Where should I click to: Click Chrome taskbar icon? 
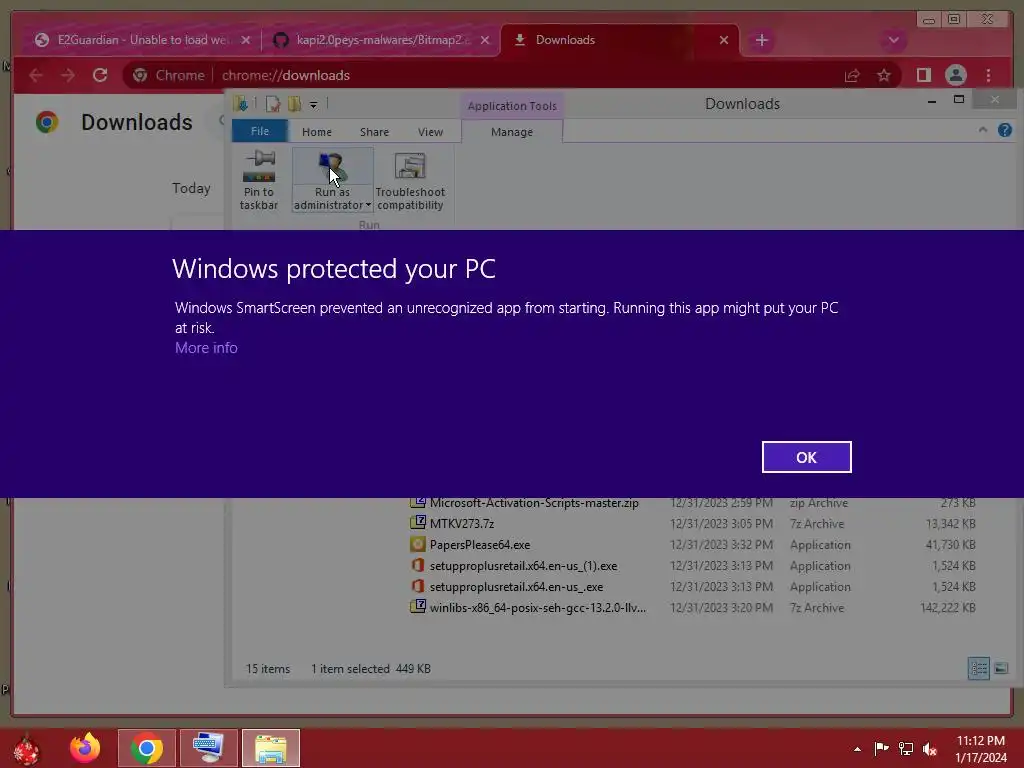146,748
